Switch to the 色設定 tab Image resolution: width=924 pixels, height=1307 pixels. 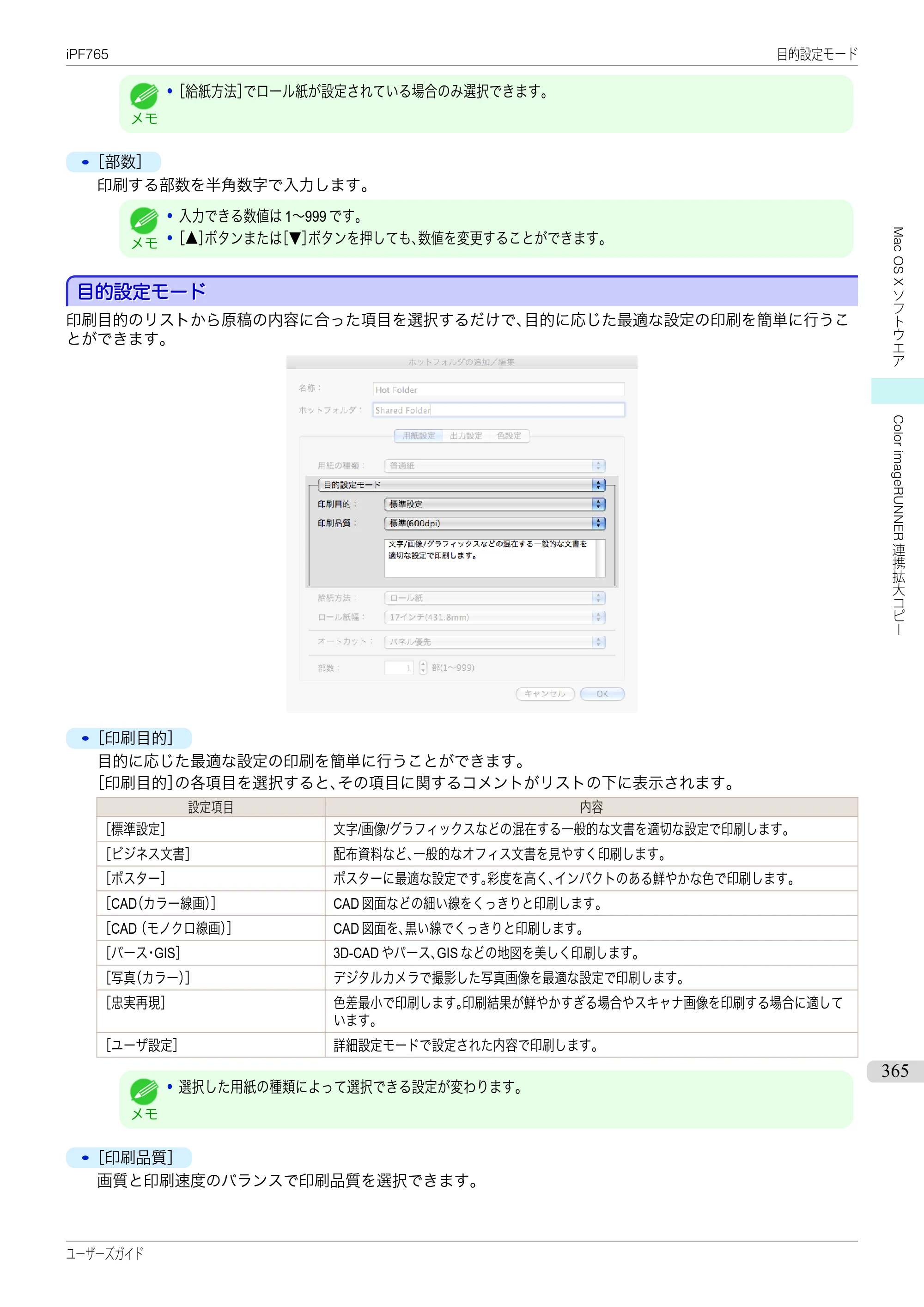[x=509, y=436]
